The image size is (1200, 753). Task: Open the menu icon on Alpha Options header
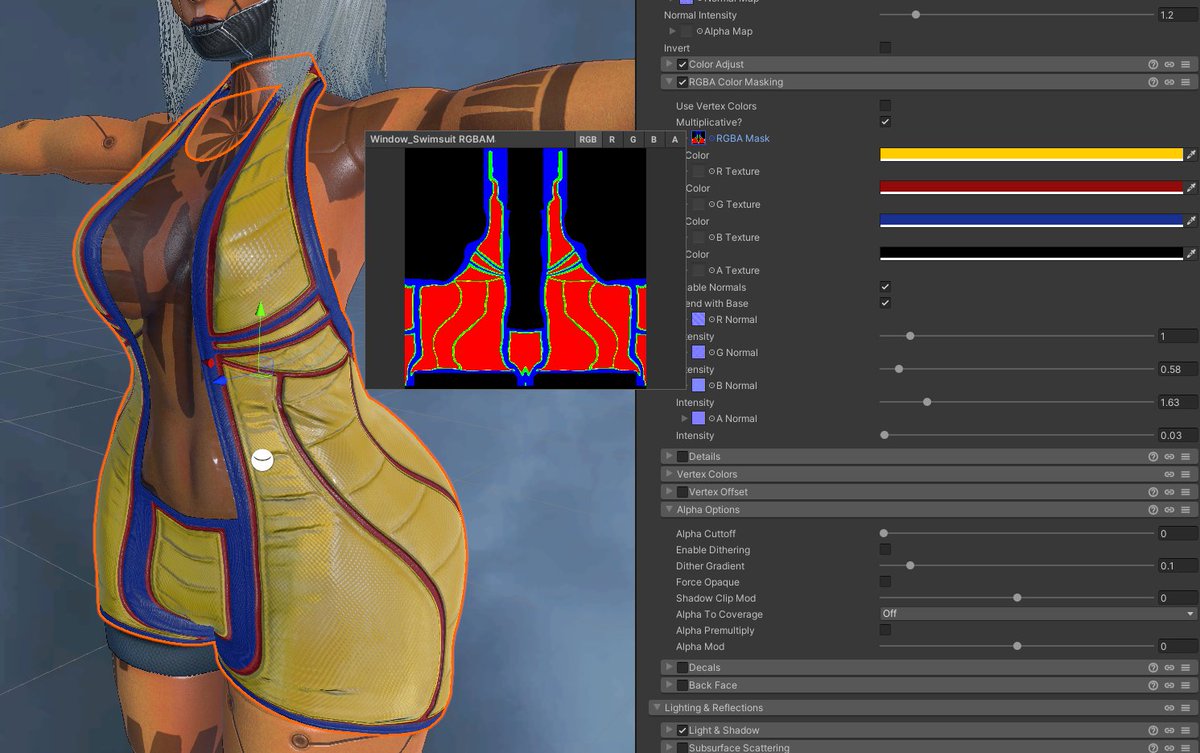click(x=1185, y=510)
